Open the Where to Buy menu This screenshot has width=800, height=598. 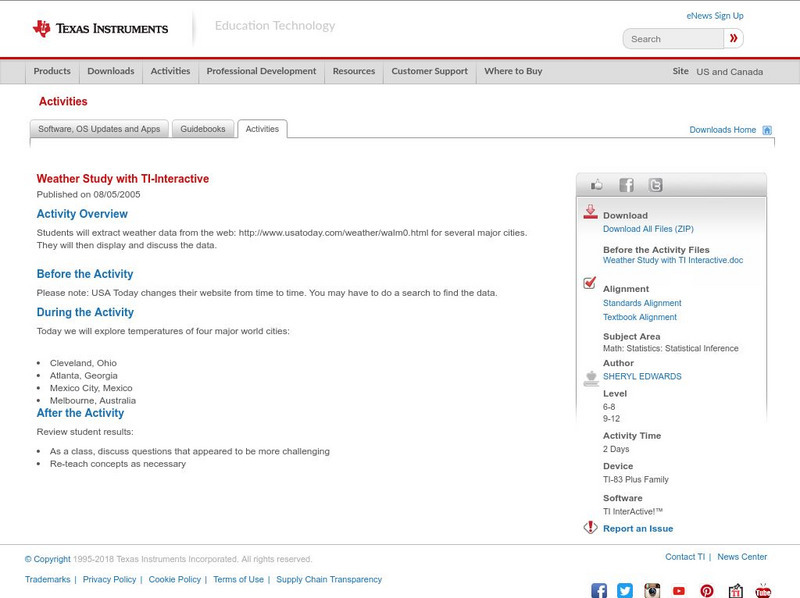(513, 71)
